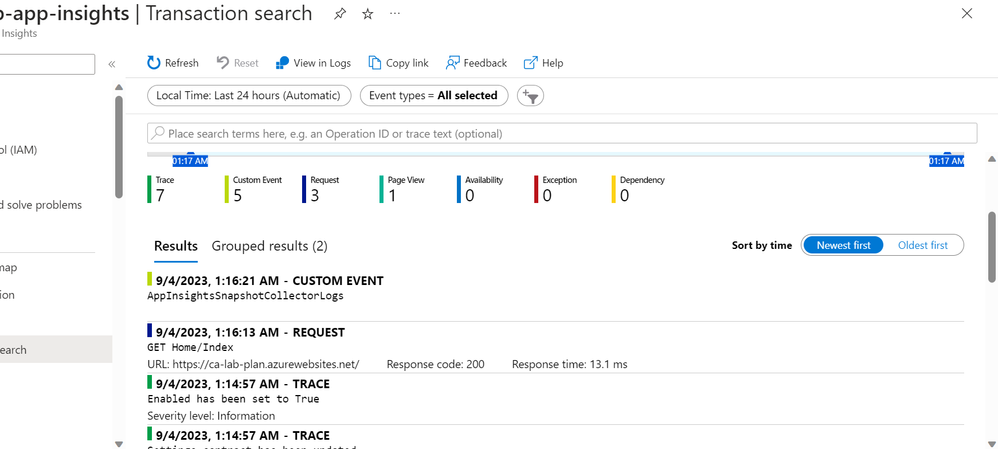Screen dimensions: 998x449
Task: Click the Copy link icon
Action: (x=375, y=63)
